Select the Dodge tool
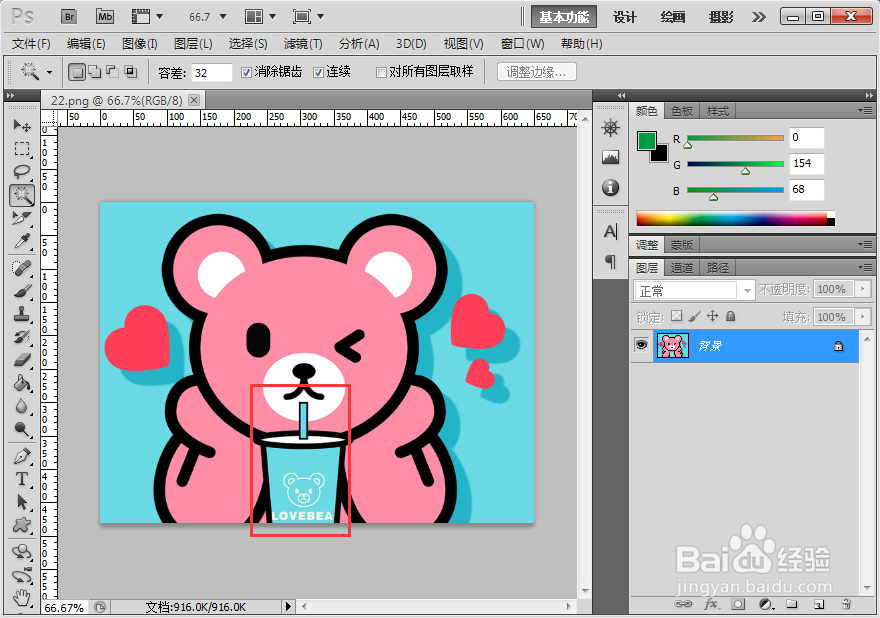This screenshot has height=618, width=880. (22, 429)
